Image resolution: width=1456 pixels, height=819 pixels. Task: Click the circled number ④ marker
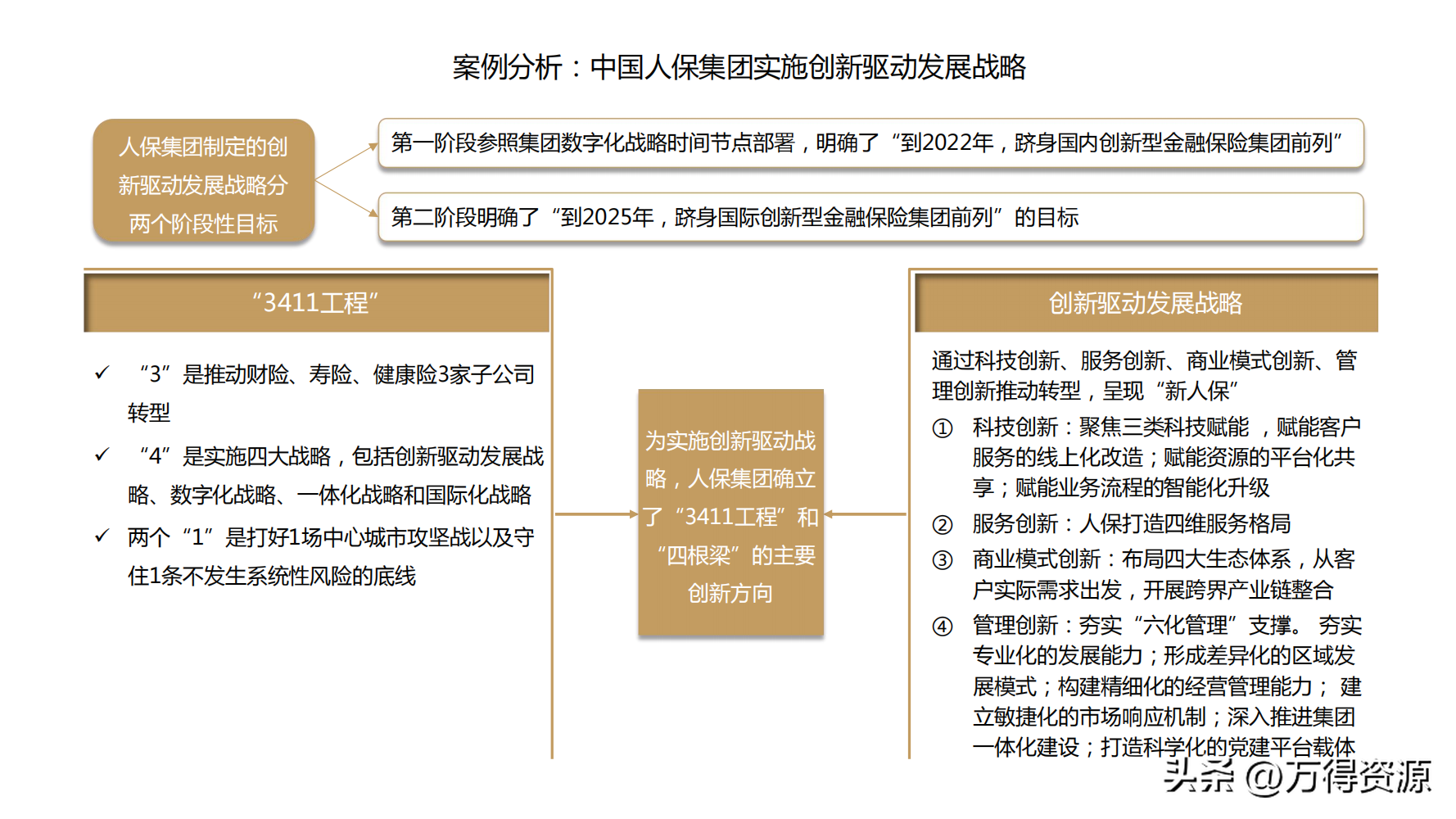click(x=943, y=627)
